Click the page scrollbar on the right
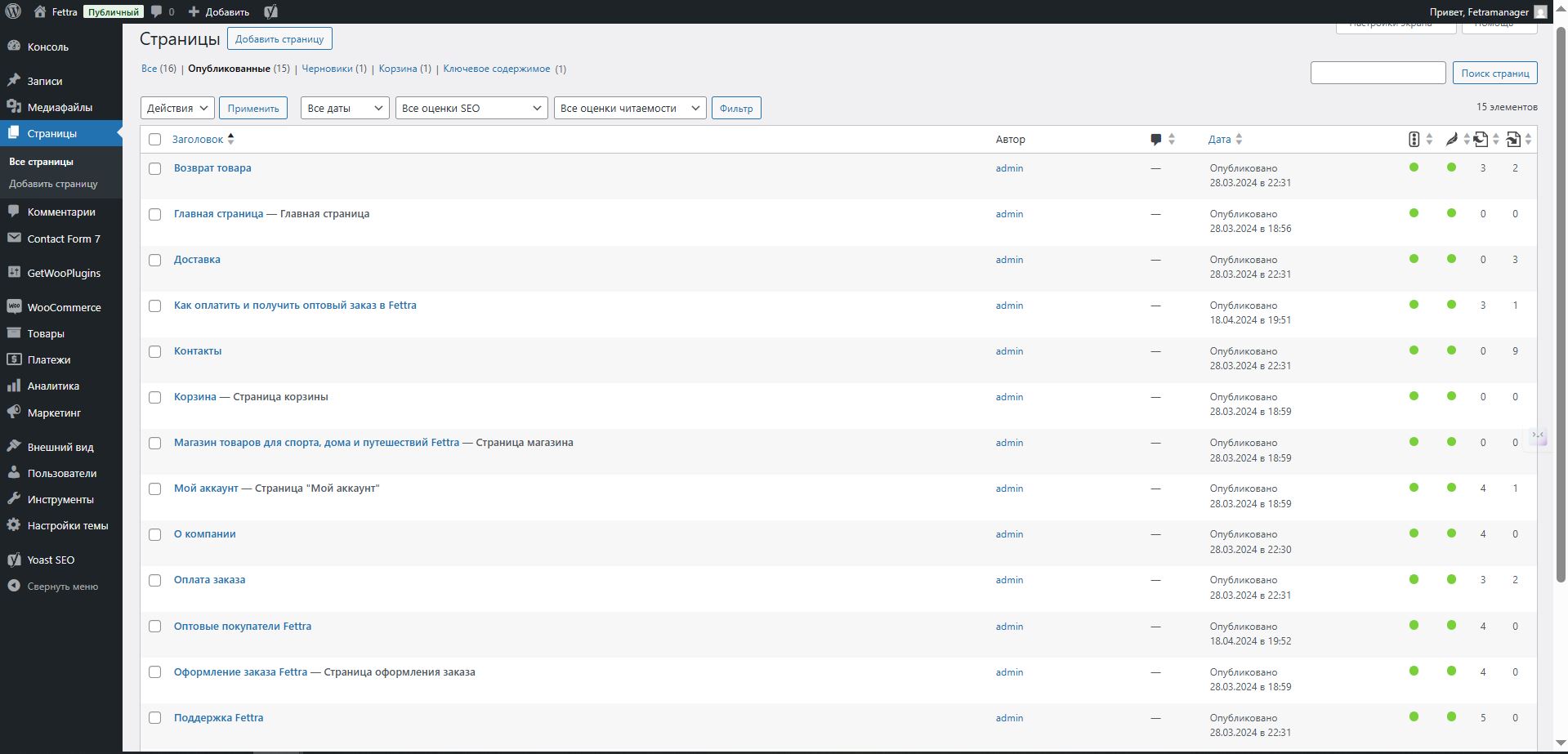Viewport: 1568px width, 754px height. [x=1560, y=302]
